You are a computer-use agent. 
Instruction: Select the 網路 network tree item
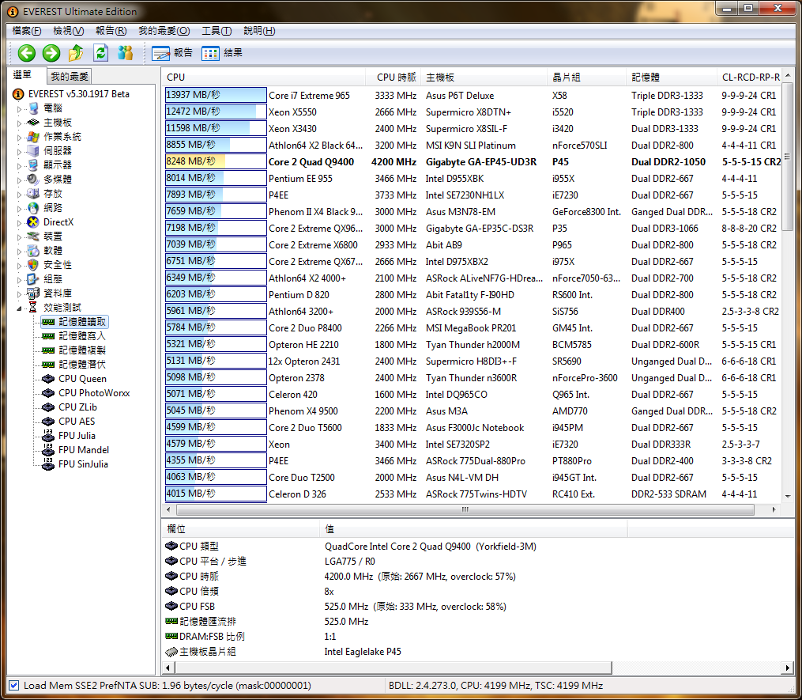pos(53,208)
